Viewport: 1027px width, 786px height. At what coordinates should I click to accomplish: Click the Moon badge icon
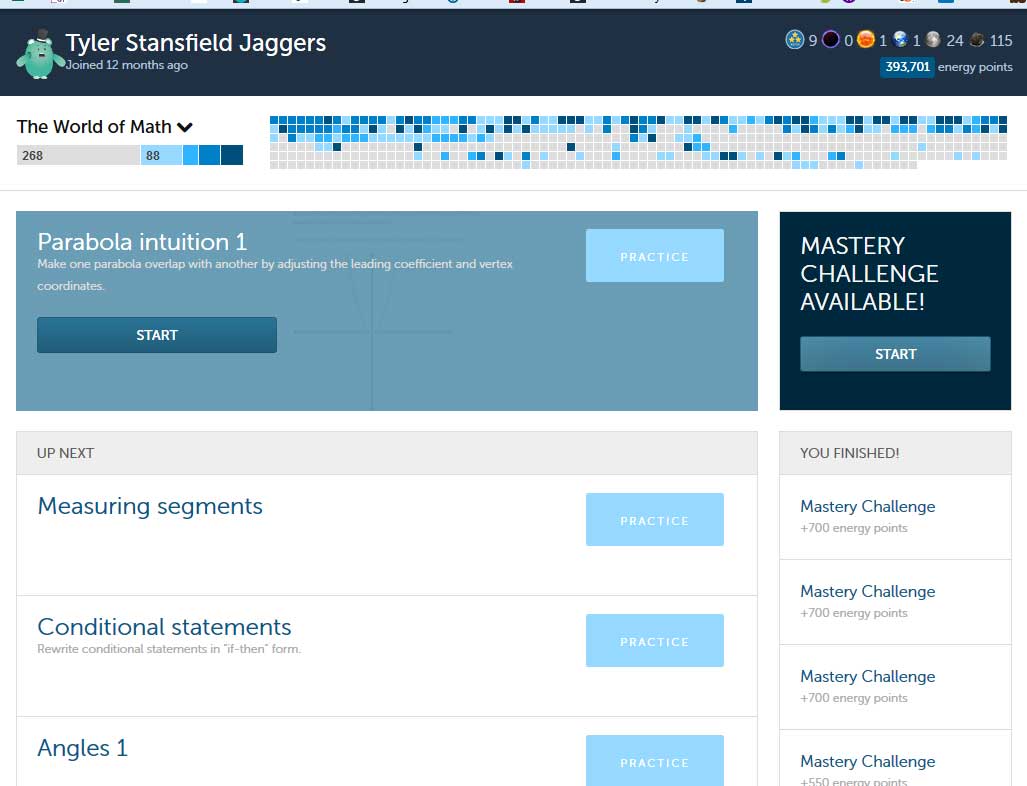point(933,39)
